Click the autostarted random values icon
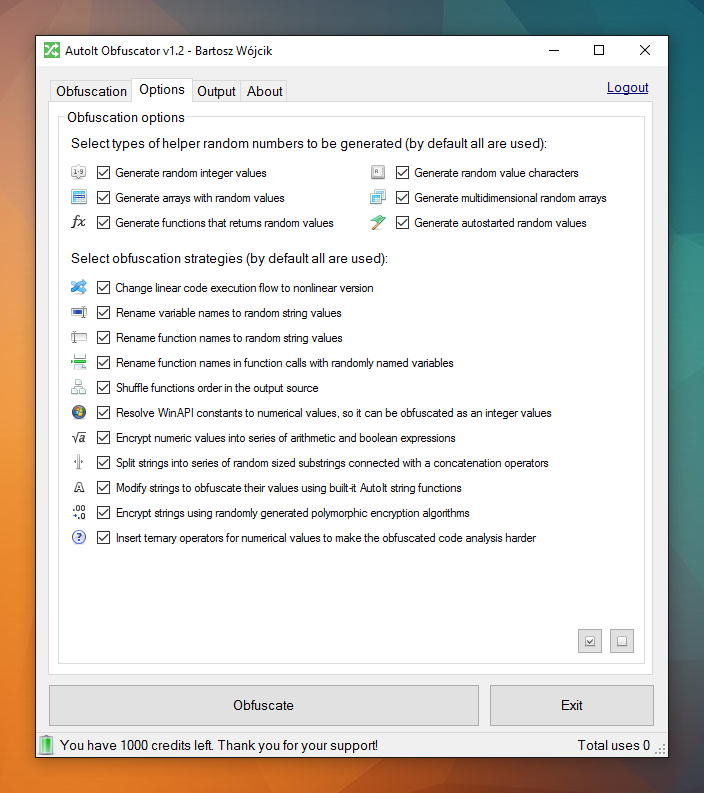The height and width of the screenshot is (793, 704). coord(377,223)
